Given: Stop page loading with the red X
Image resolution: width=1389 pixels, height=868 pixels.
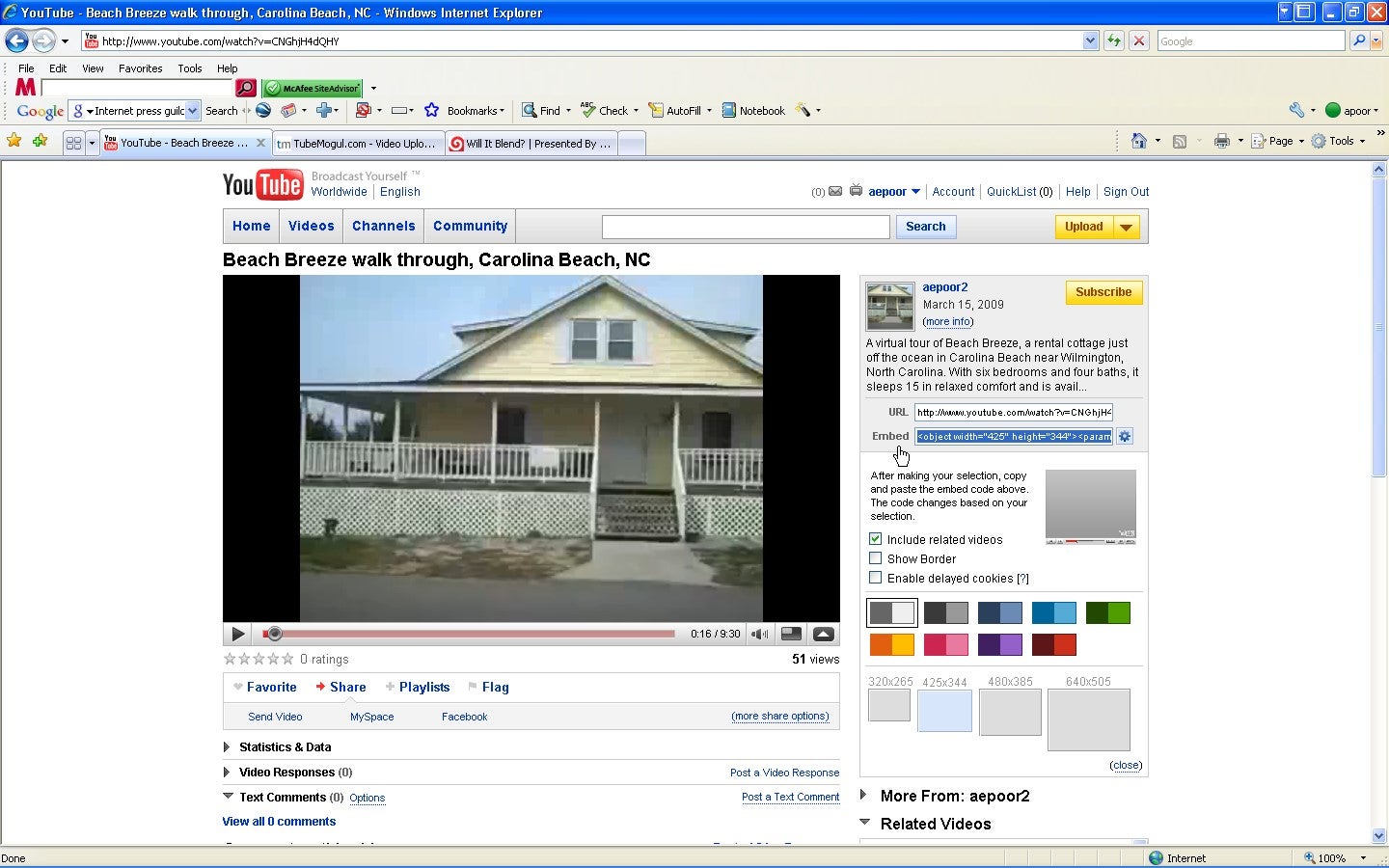Looking at the screenshot, I should pos(1139,41).
